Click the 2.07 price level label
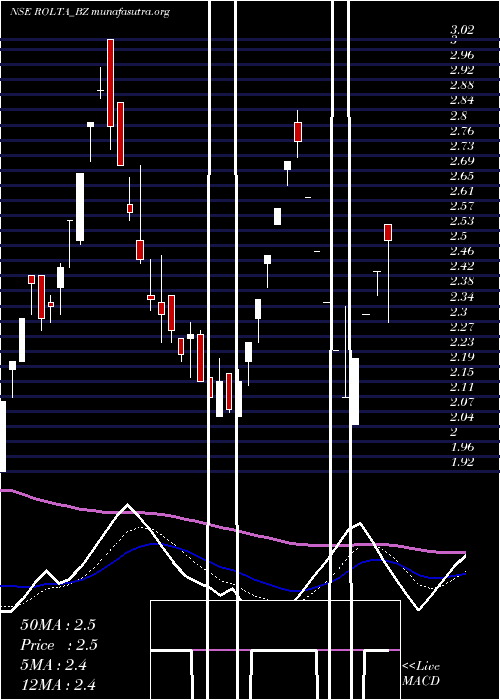500x700 pixels. (462, 402)
